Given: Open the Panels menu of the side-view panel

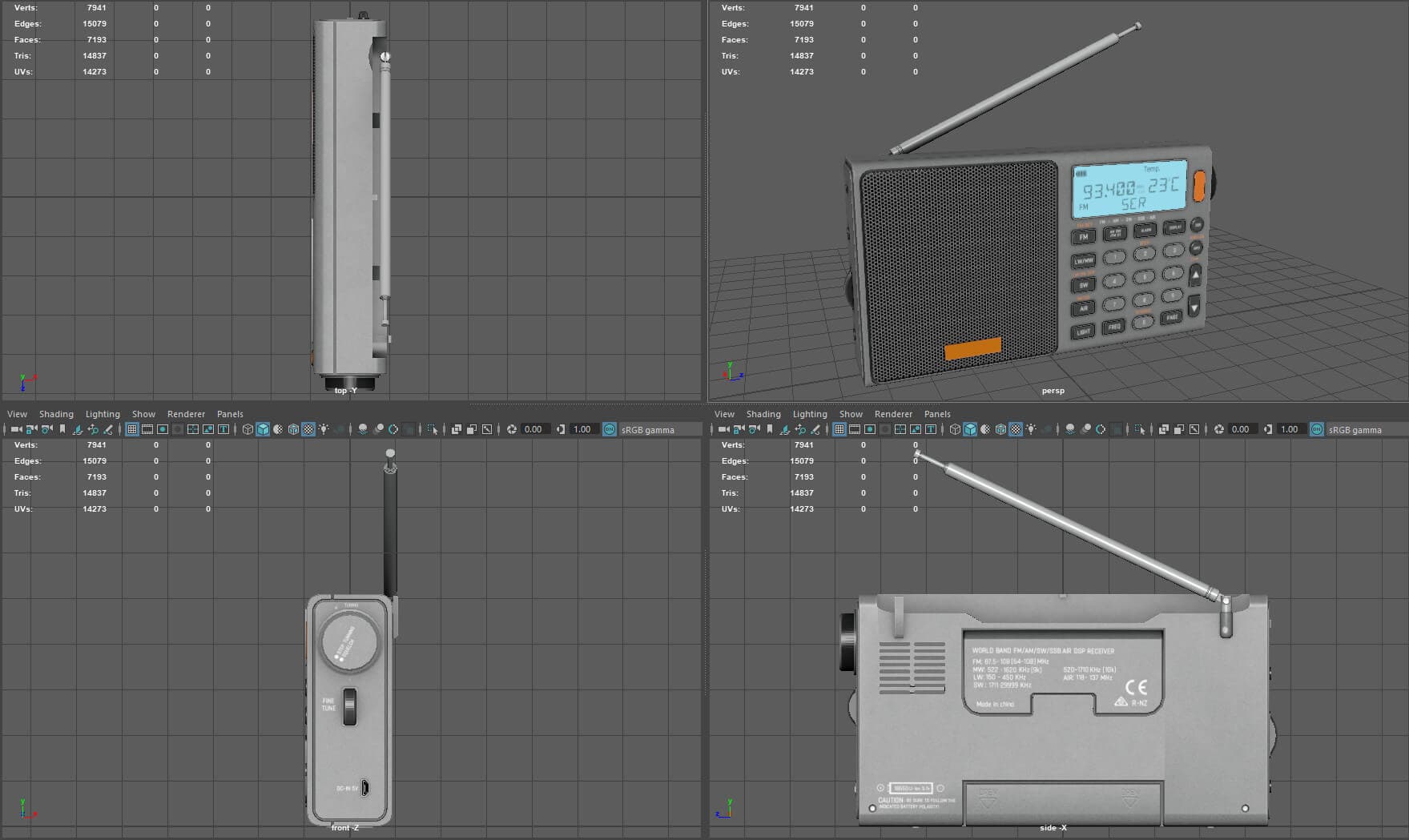Looking at the screenshot, I should pos(937,414).
